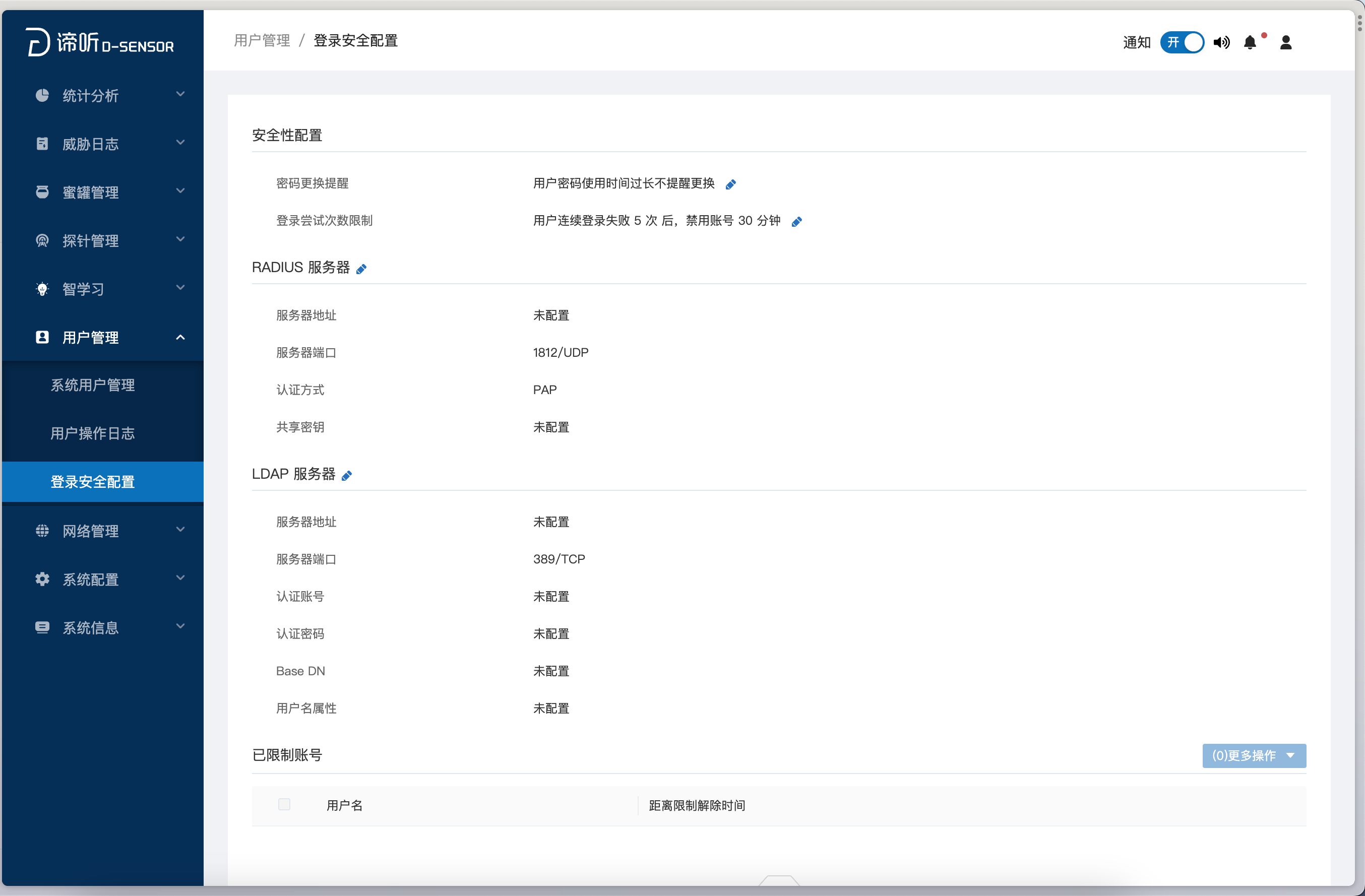Viewport: 1365px width, 896px height.
Task: Edit the login attempt limit setting
Action: 796,222
